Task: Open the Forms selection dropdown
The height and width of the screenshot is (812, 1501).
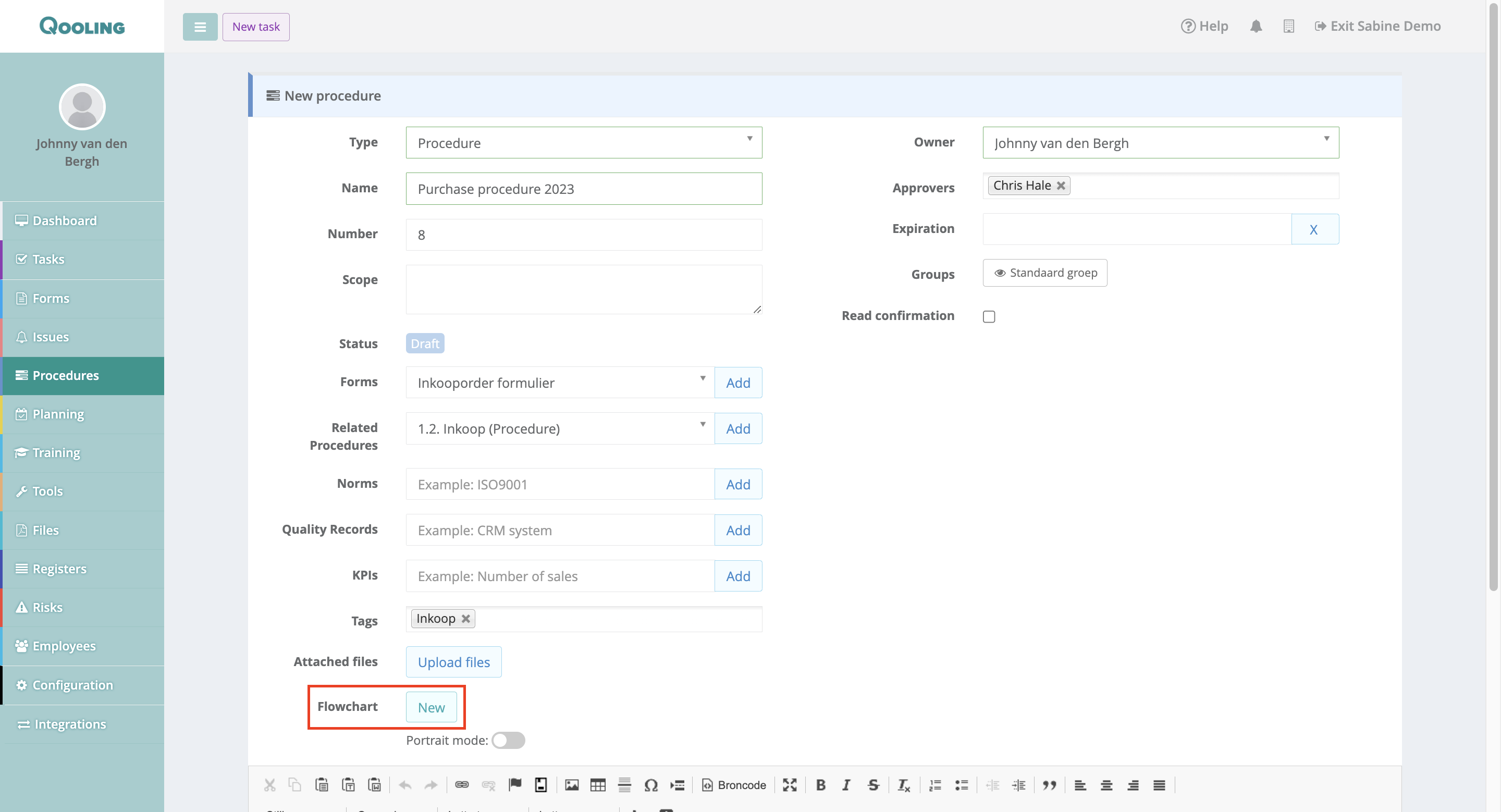Action: [559, 383]
